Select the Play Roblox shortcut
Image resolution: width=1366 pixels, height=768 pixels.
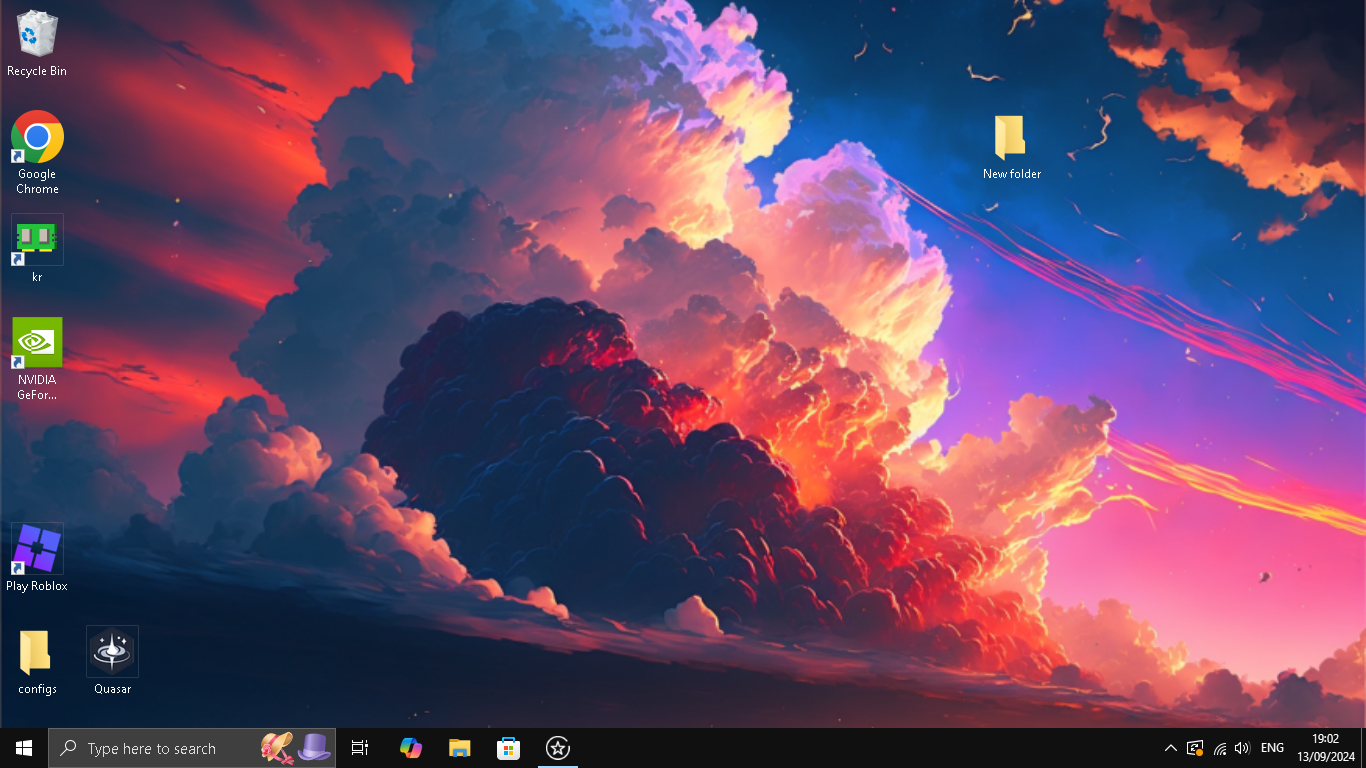(37, 558)
